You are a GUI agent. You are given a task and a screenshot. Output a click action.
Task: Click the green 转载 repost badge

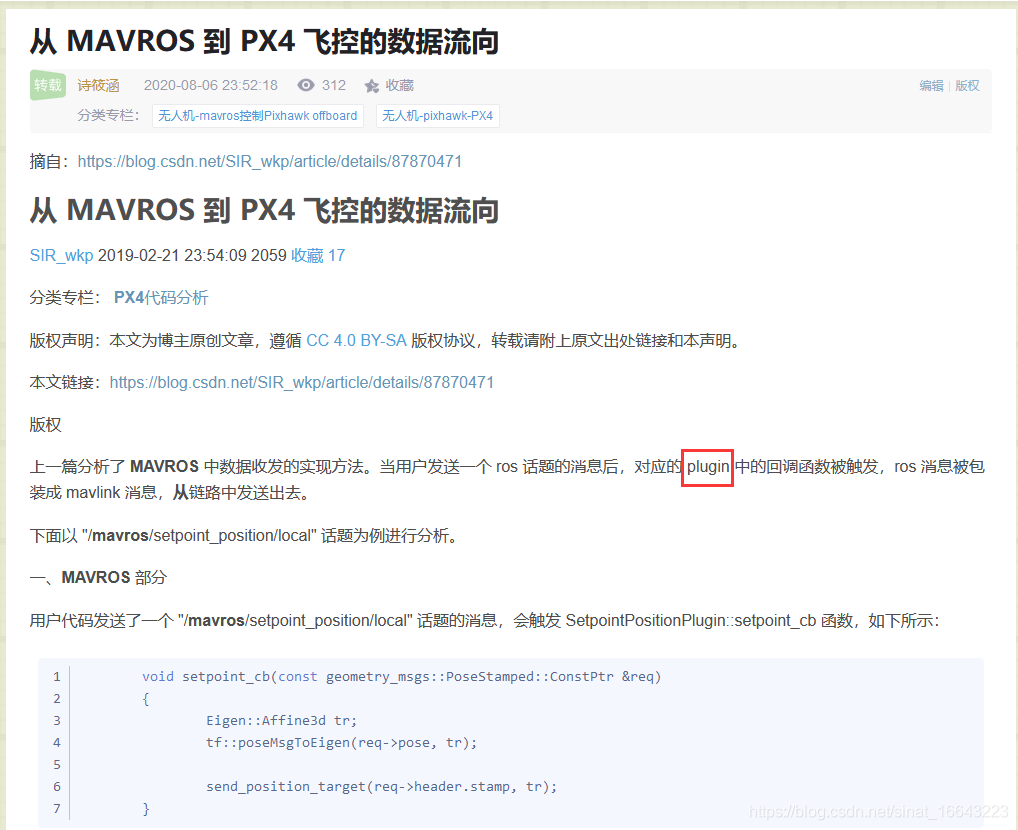tap(47, 85)
